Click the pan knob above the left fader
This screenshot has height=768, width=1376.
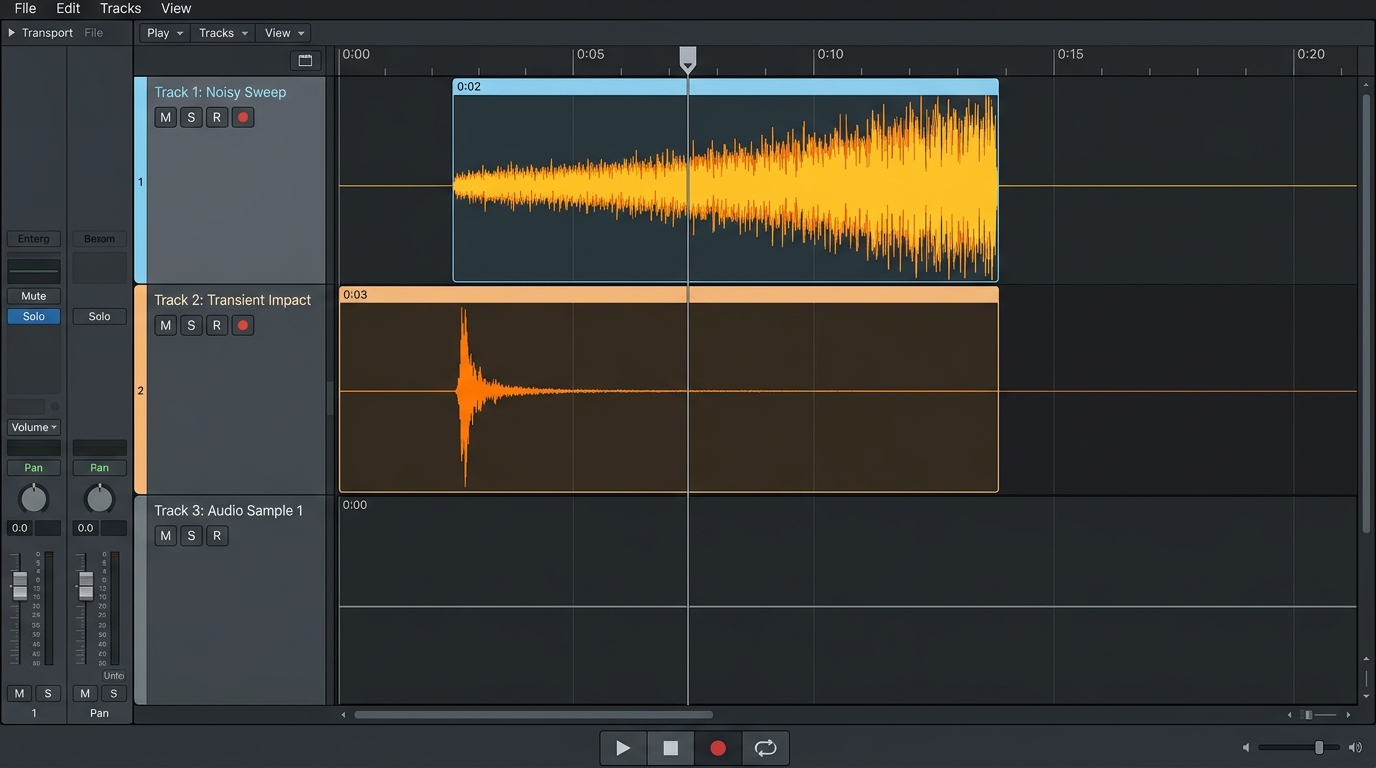[34, 498]
